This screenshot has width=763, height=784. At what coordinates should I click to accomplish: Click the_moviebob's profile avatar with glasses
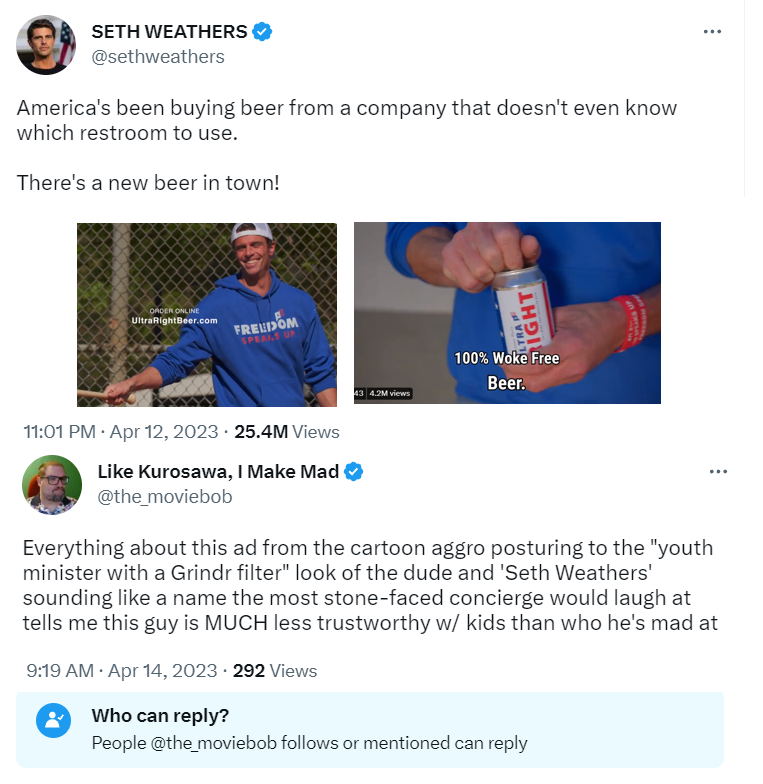click(52, 484)
